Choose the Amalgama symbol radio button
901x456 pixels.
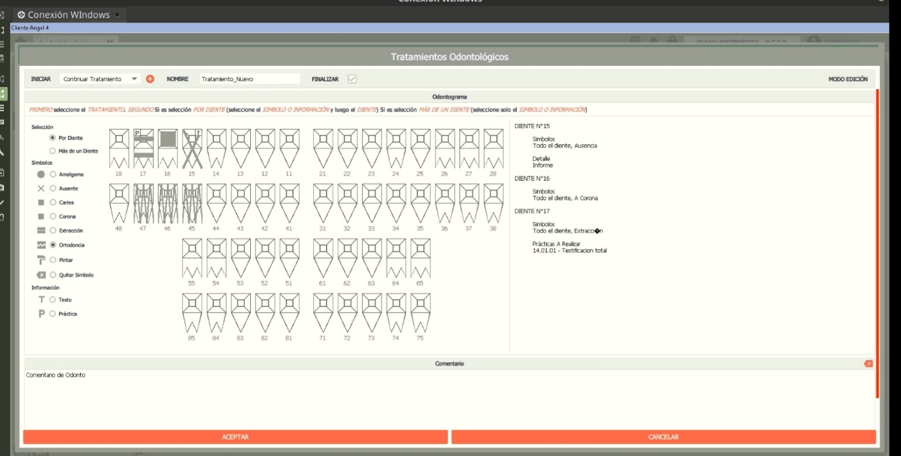(53, 174)
